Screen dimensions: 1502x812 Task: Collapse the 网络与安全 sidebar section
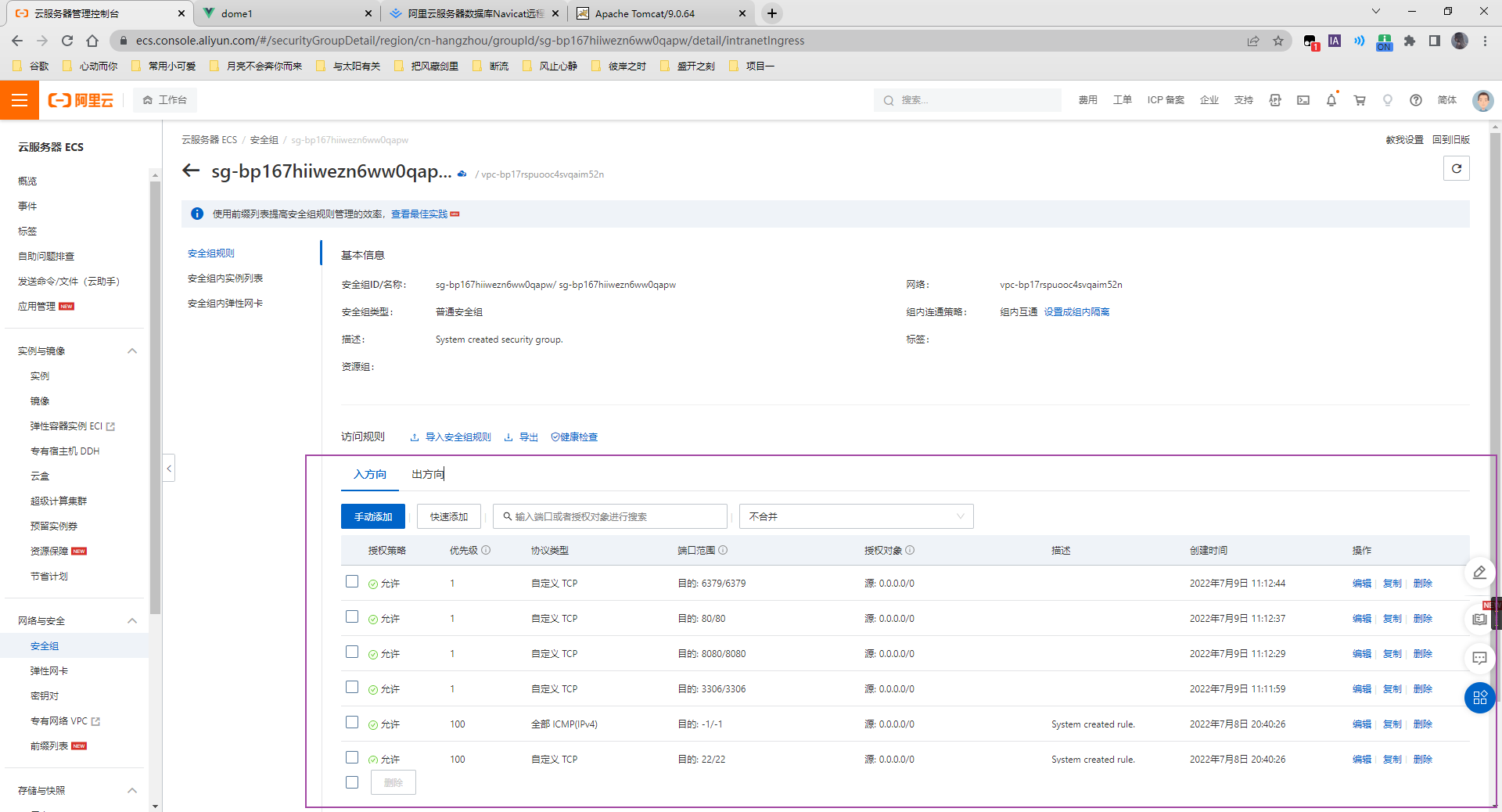click(x=132, y=621)
